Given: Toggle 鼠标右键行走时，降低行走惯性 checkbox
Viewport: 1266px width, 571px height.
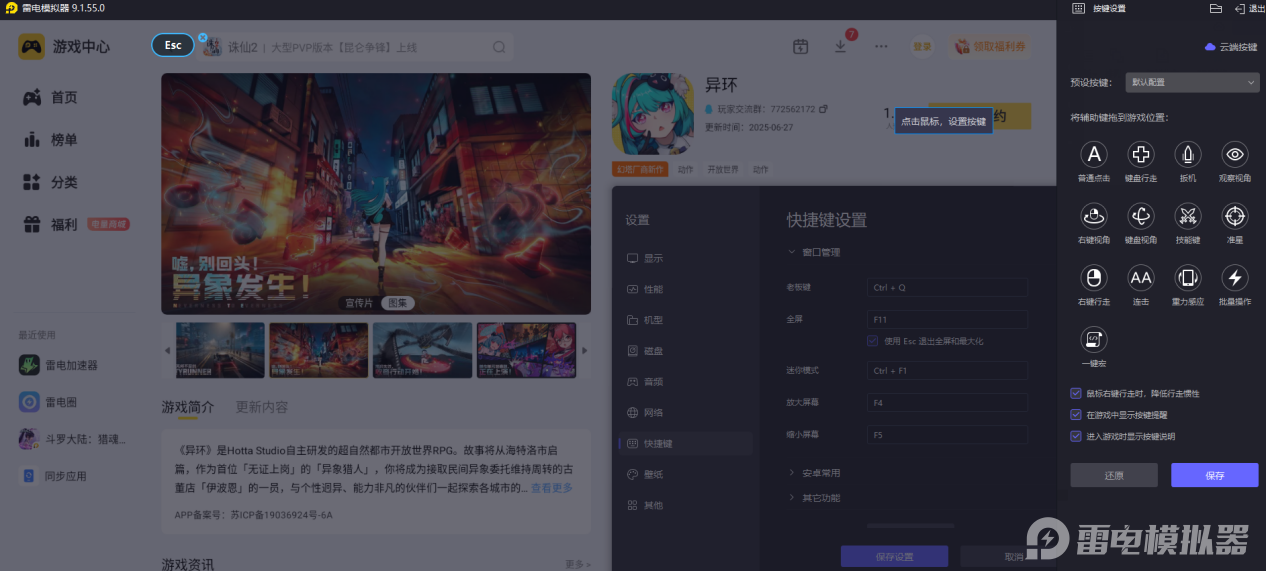Looking at the screenshot, I should [1076, 394].
